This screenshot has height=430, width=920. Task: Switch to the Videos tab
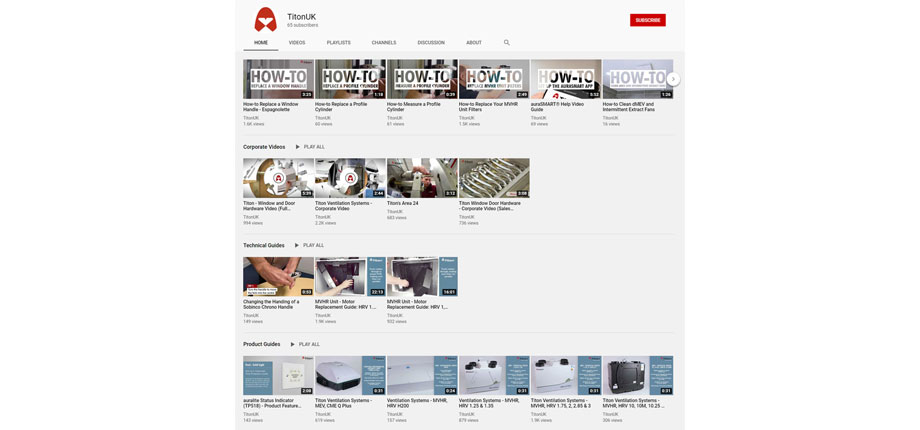click(297, 43)
